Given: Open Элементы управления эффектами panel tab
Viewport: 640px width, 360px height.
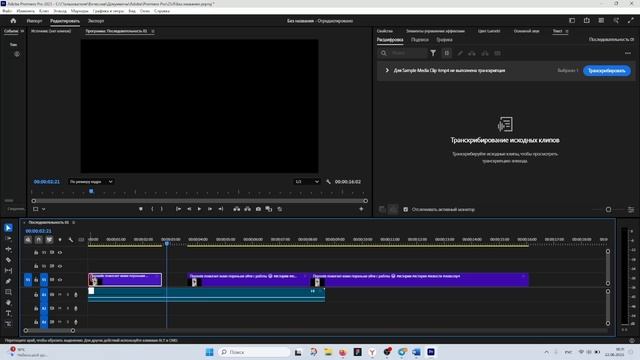Looking at the screenshot, I should coord(435,31).
